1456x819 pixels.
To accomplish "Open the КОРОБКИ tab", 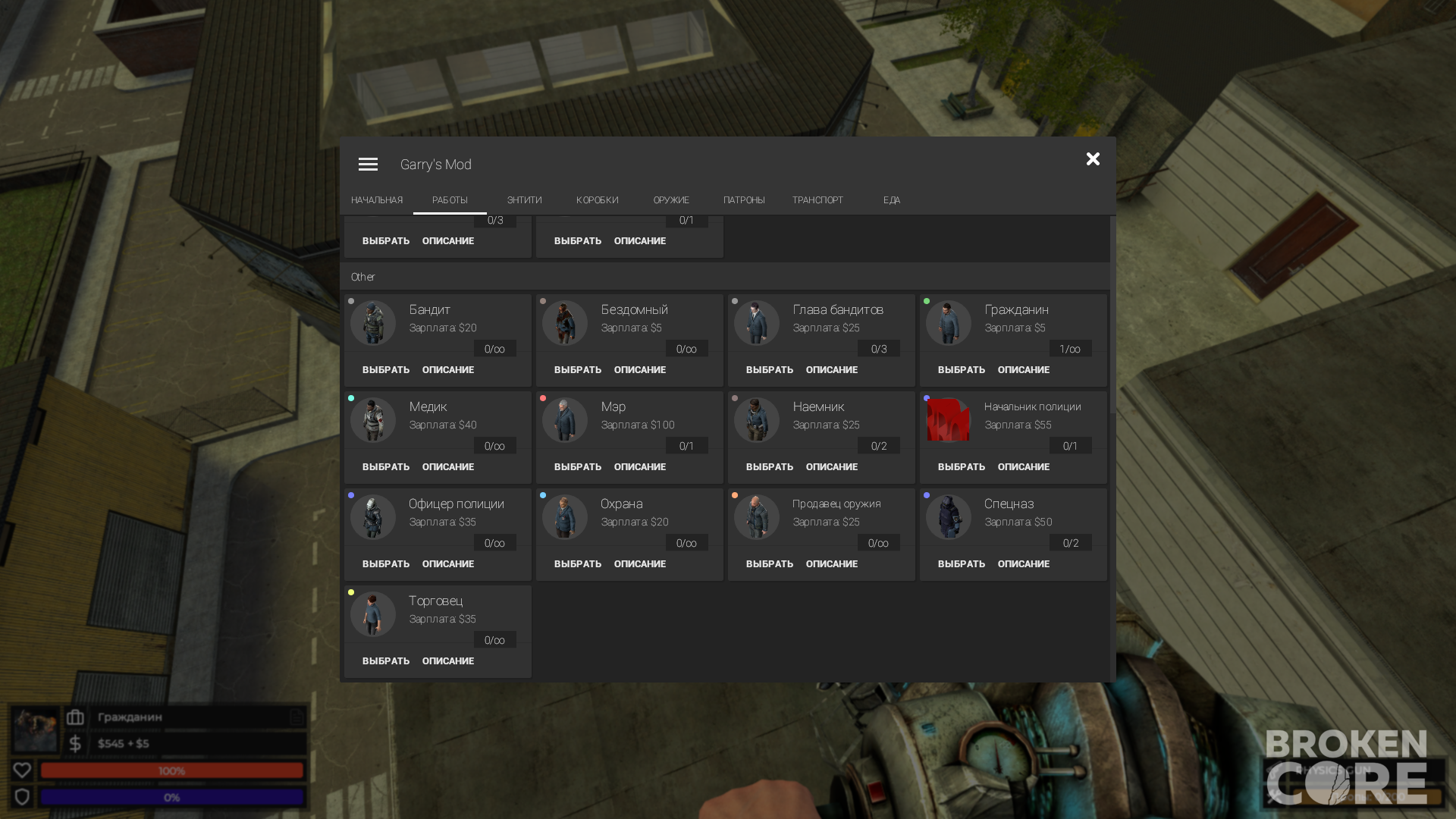I will [598, 200].
